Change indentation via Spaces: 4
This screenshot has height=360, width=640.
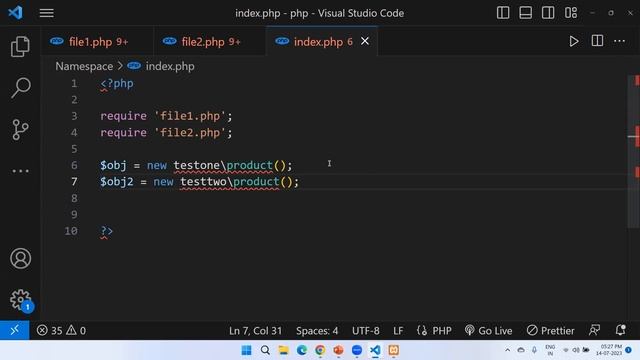tap(317, 331)
